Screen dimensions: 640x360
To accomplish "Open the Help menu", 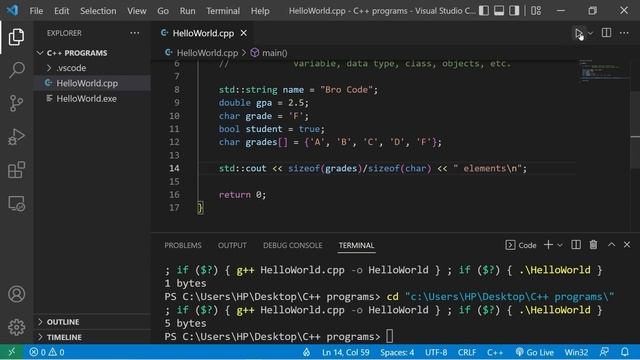I will (x=260, y=11).
